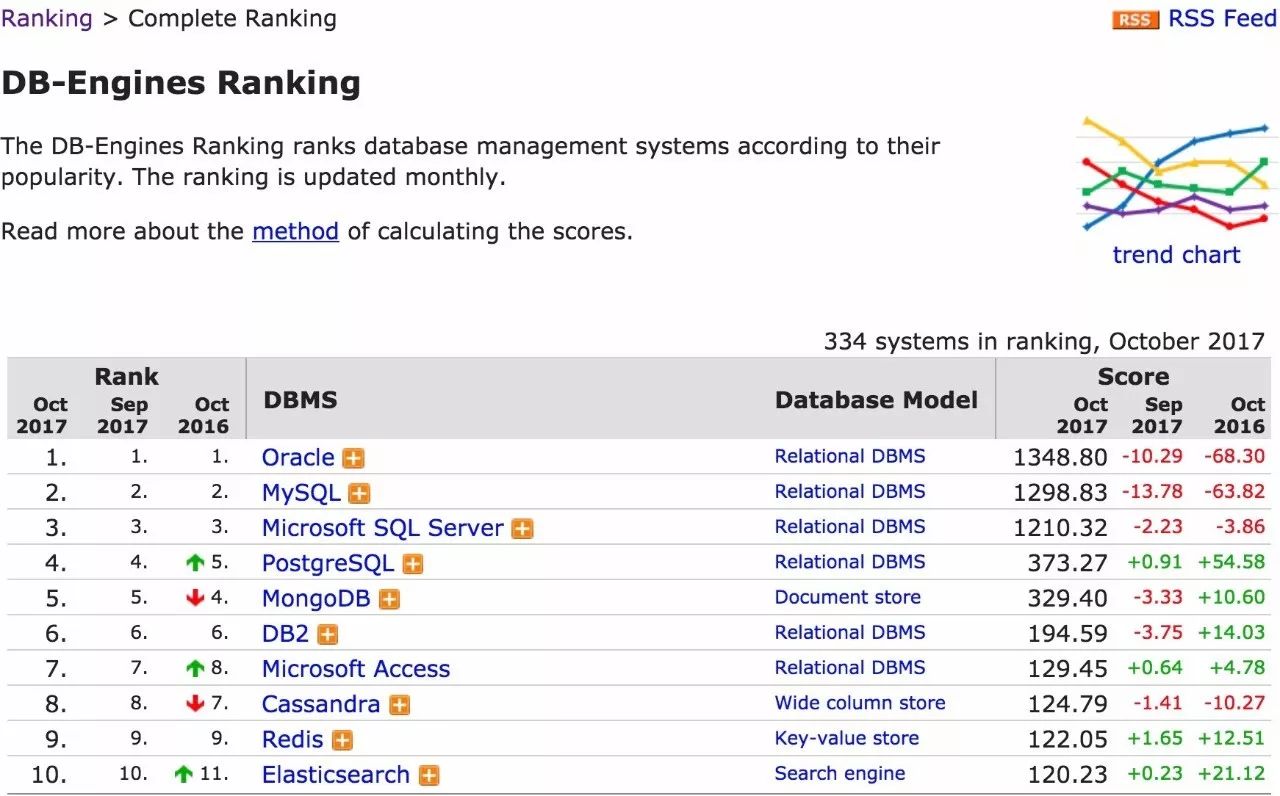1280x796 pixels.
Task: Click the Database Model column header
Action: [876, 401]
